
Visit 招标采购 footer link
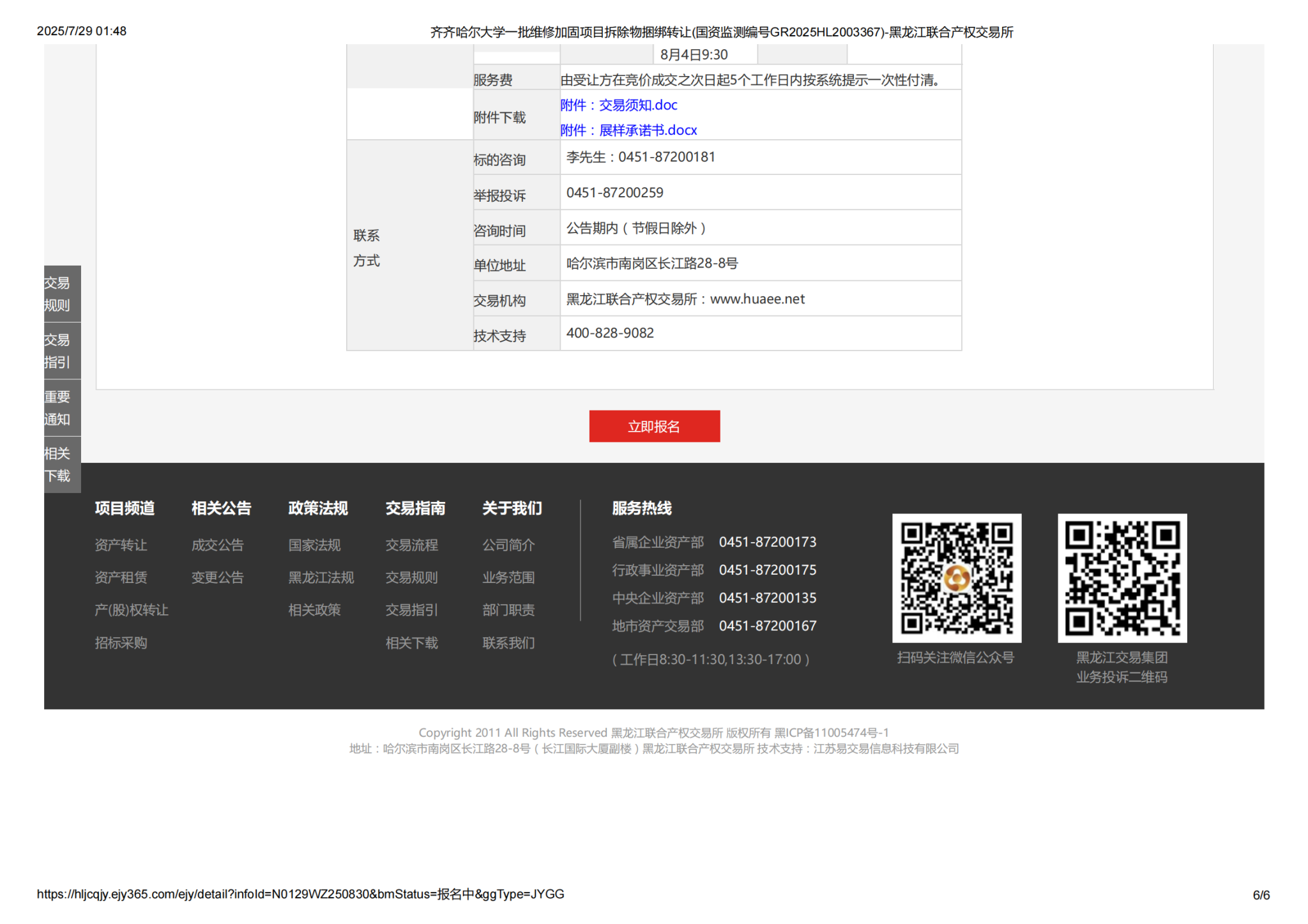[x=121, y=642]
